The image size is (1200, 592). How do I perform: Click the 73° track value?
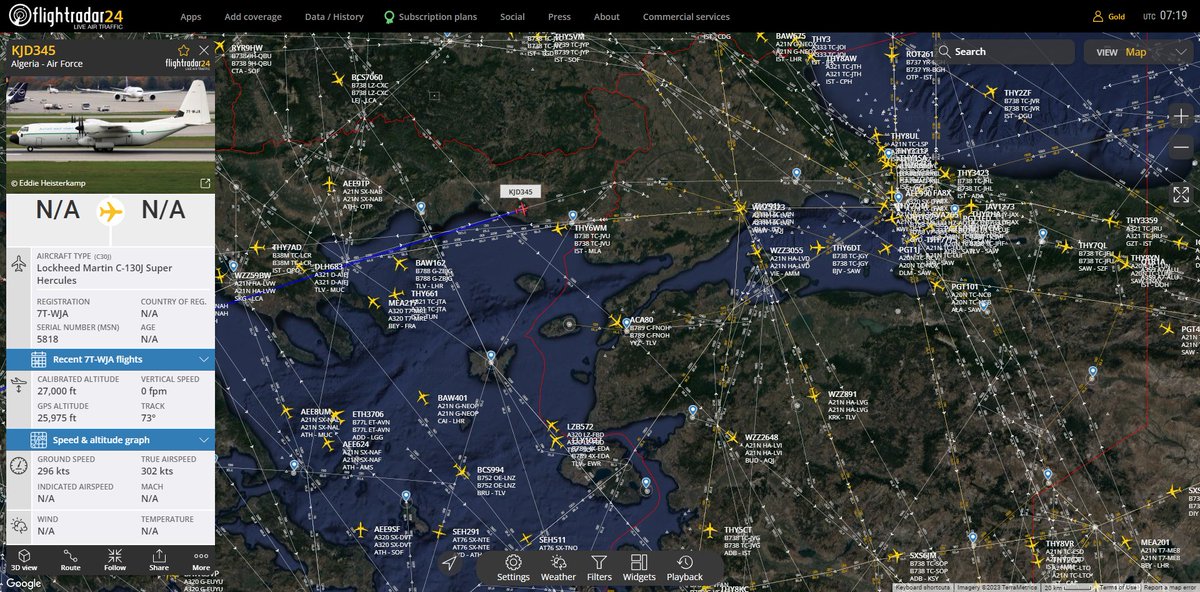click(x=150, y=418)
